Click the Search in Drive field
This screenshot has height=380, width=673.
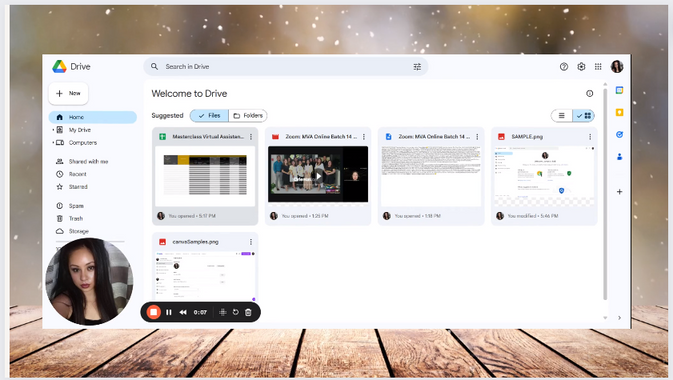[x=285, y=67]
